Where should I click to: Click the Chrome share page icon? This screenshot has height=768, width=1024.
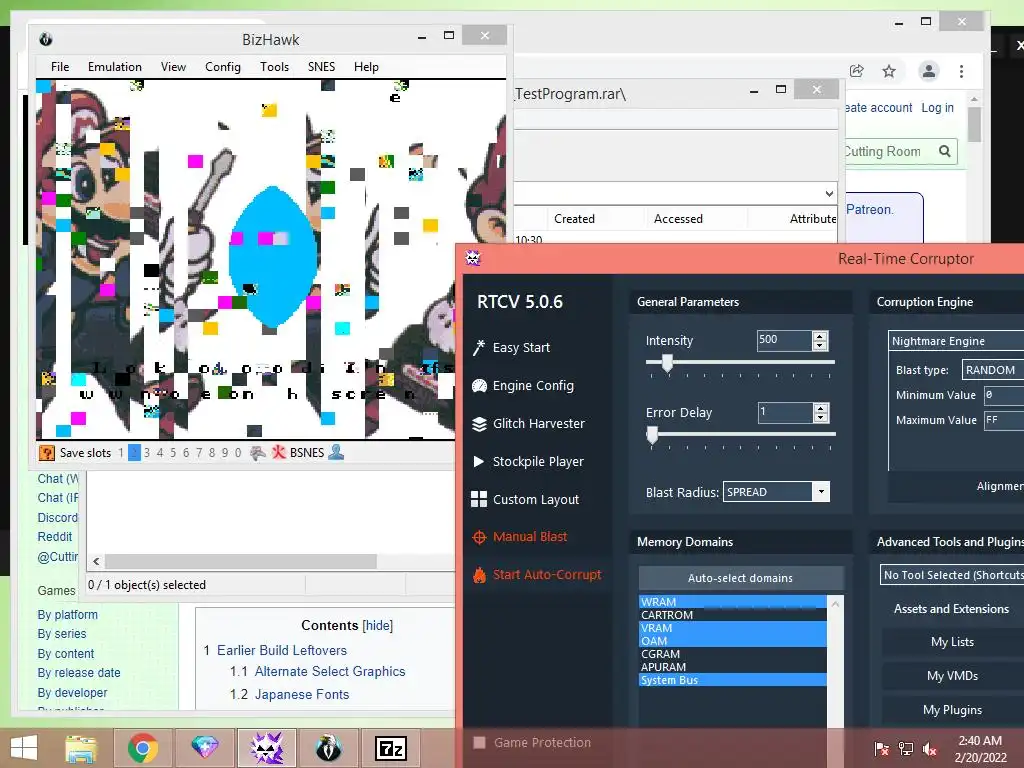point(857,71)
